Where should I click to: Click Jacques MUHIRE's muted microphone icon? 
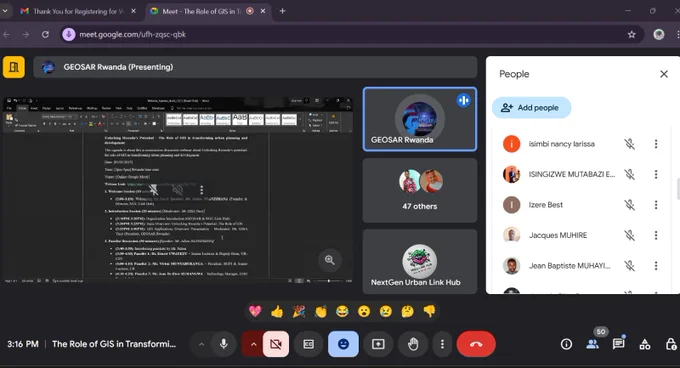pos(629,235)
